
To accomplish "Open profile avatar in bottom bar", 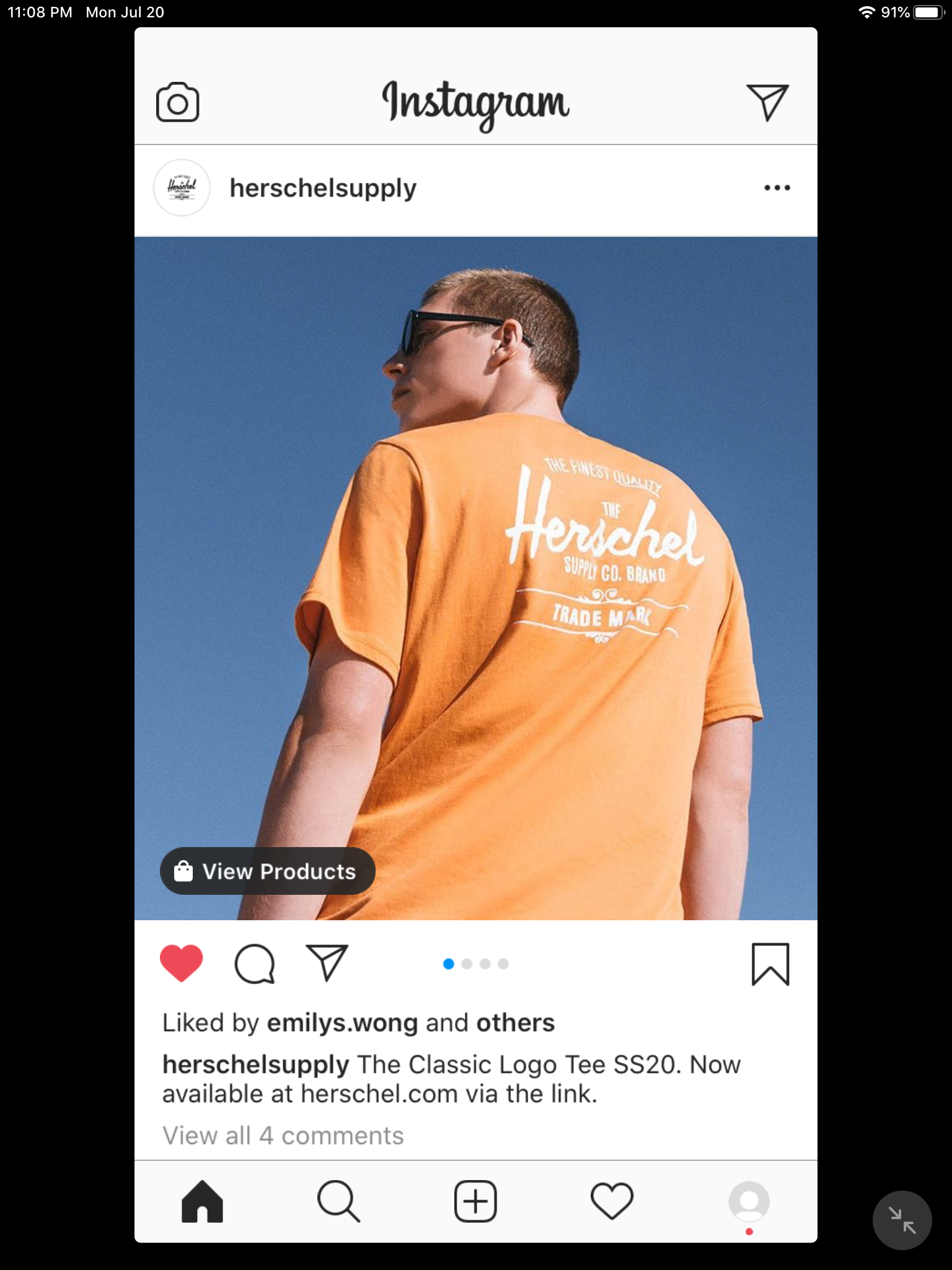I will click(x=749, y=1202).
